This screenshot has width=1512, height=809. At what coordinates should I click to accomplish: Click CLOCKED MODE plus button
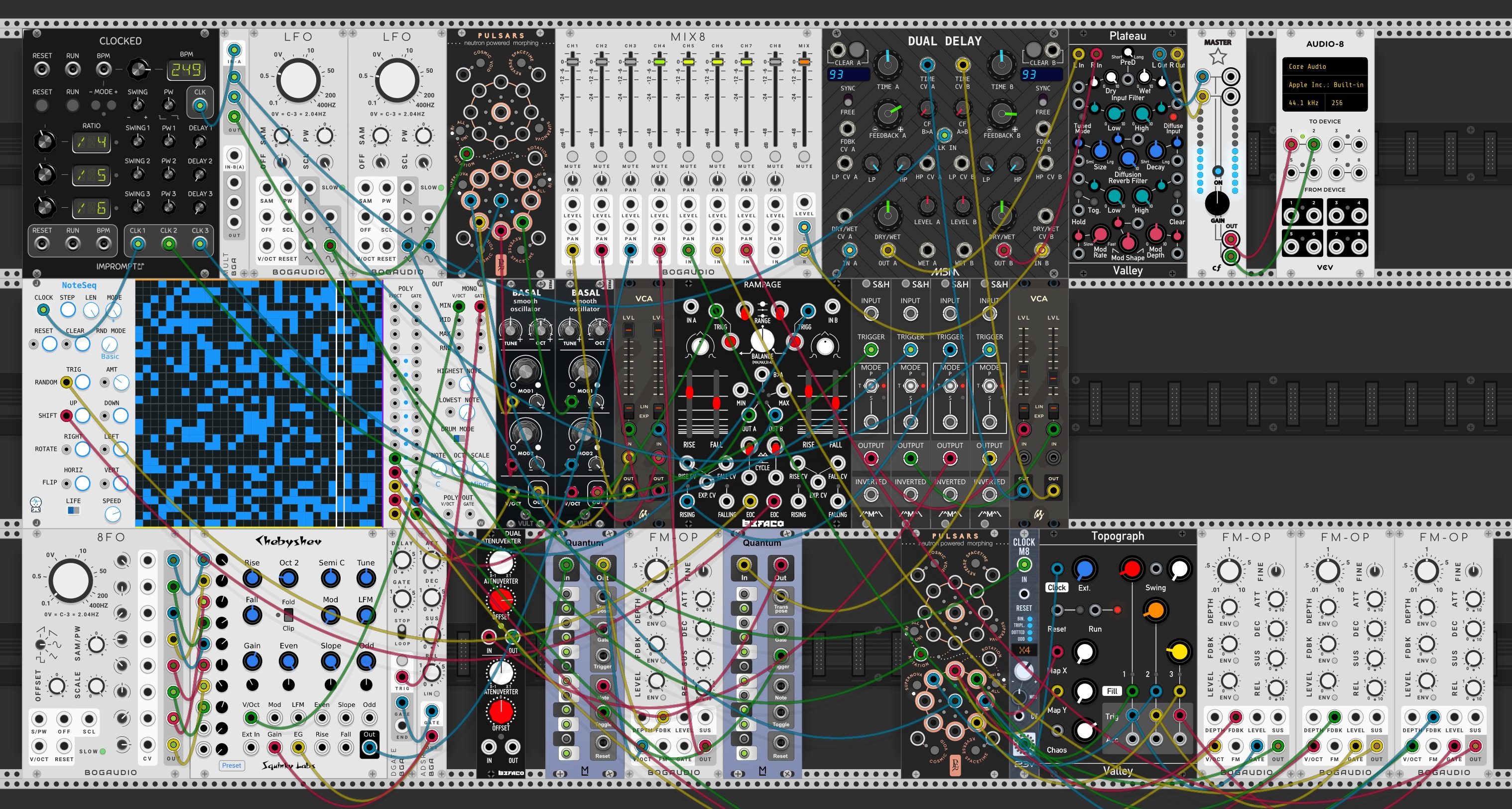tap(112, 106)
